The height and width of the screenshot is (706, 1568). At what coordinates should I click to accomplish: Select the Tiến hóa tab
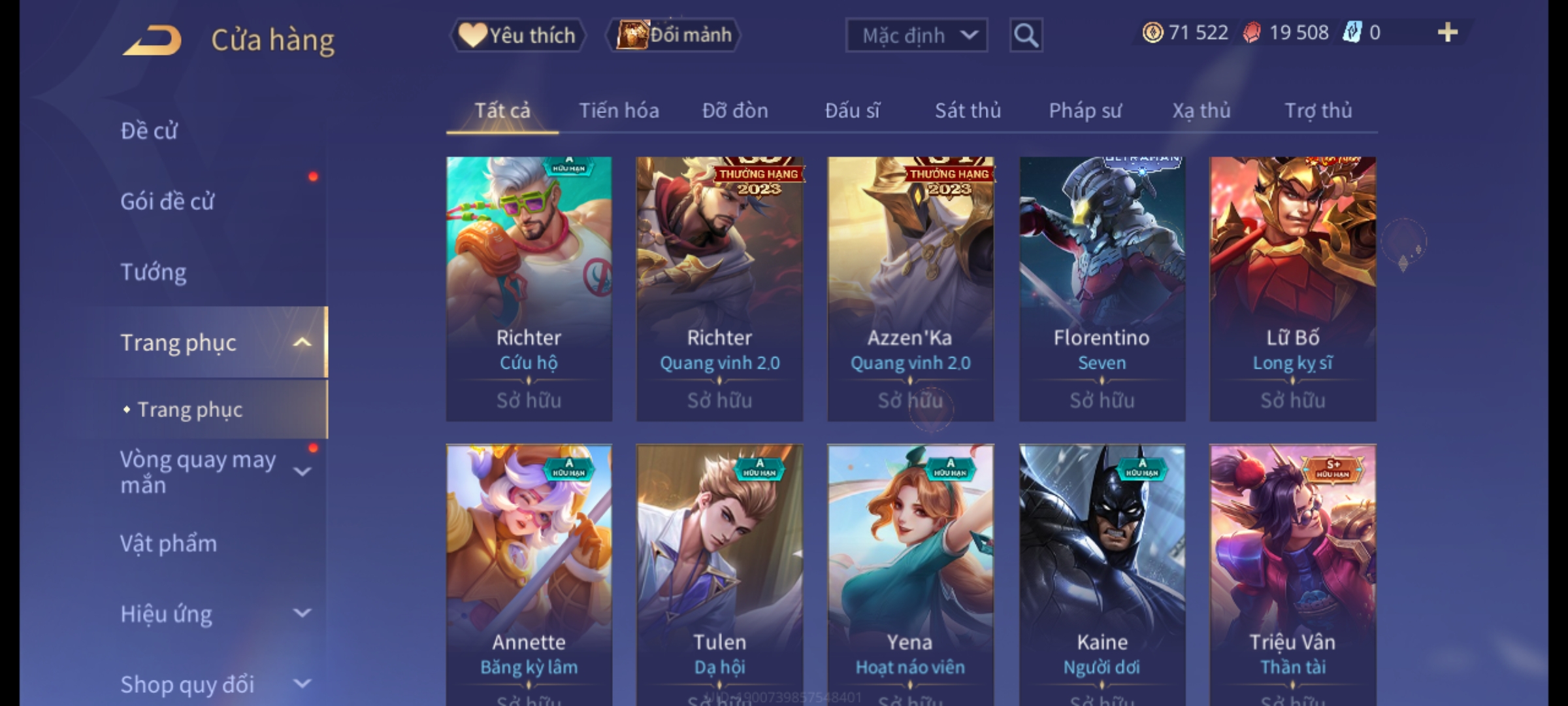[619, 110]
